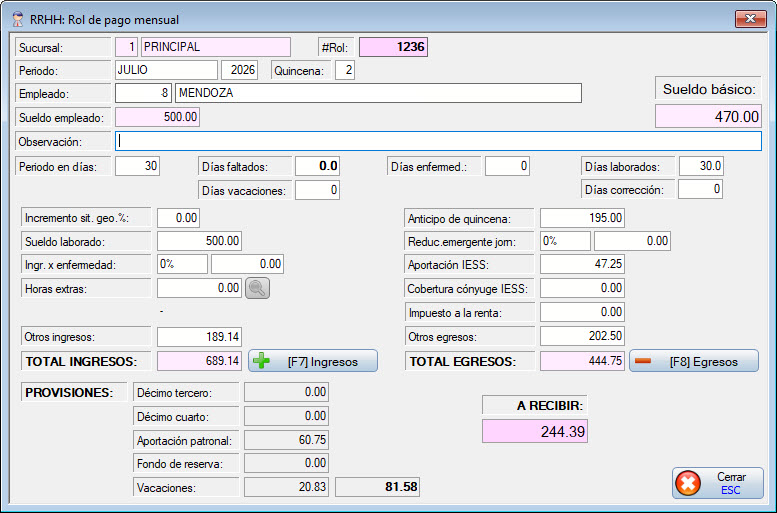Click the magnifier icon beside Horas extras
Image resolution: width=777 pixels, height=513 pixels.
coord(257,288)
